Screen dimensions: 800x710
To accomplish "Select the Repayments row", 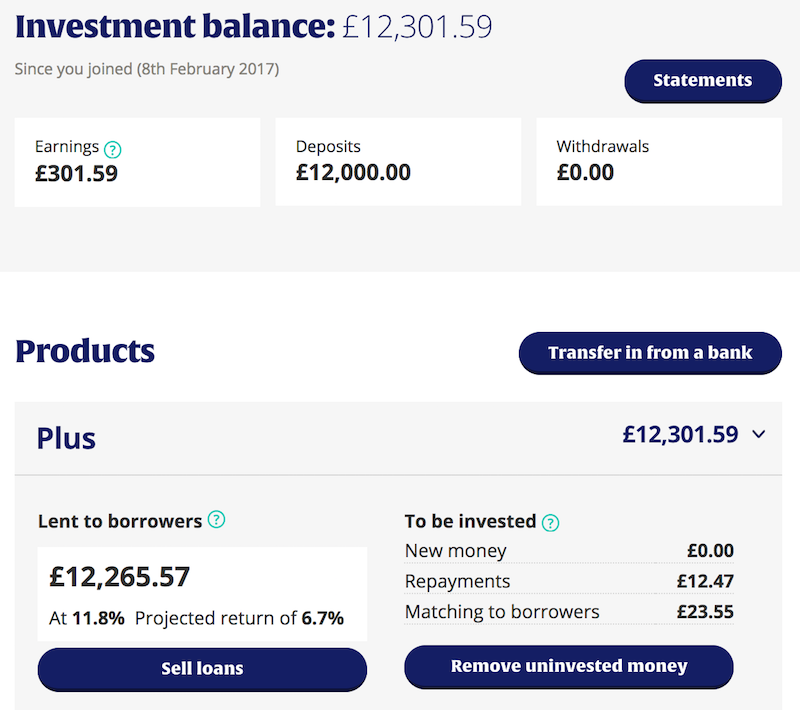I will point(568,581).
